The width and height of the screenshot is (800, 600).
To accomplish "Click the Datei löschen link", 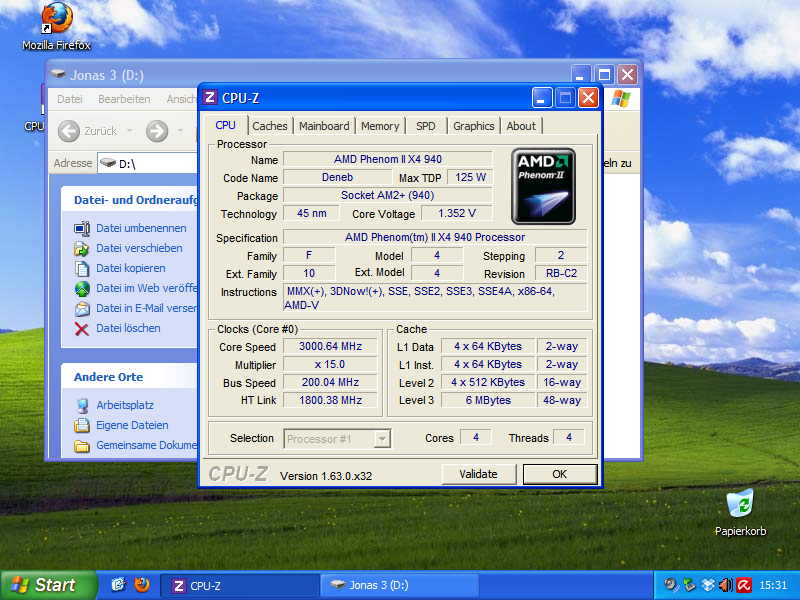I will pyautogui.click(x=128, y=328).
